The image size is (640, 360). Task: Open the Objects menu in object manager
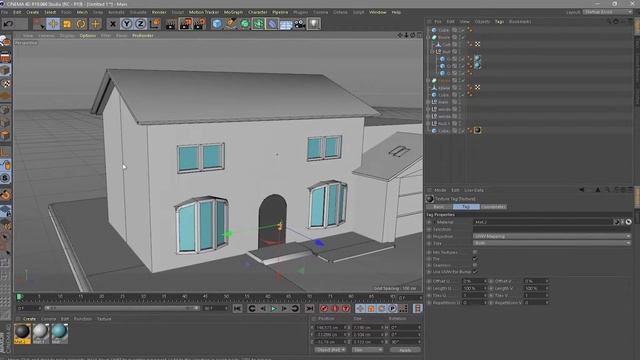[x=482, y=21]
